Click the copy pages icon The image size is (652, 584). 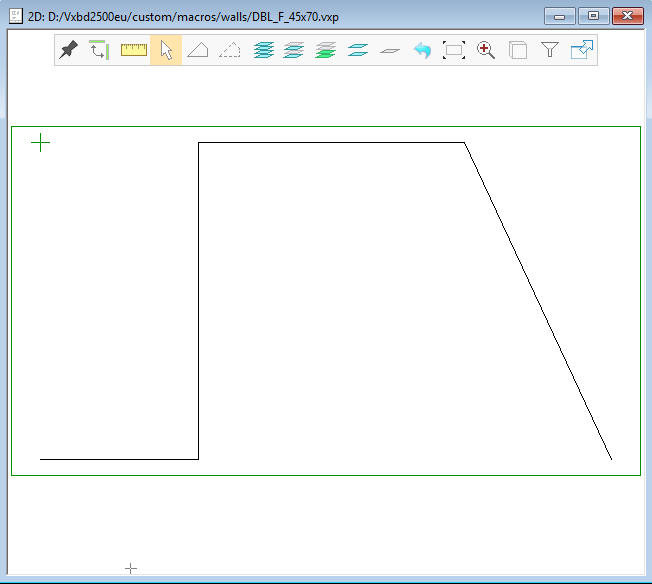(x=518, y=50)
